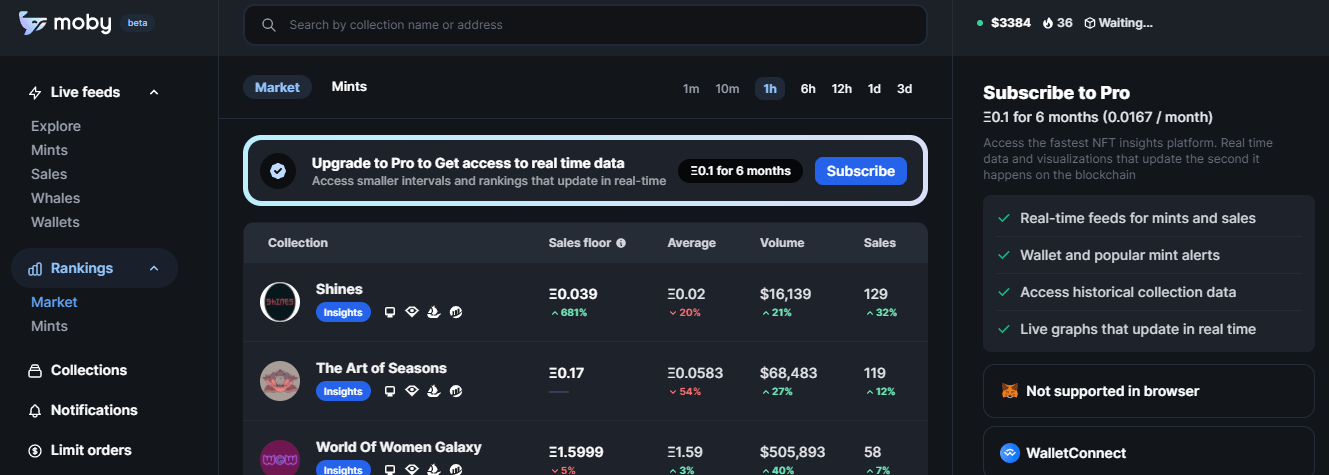The image size is (1329, 475).
Task: Click the beta badge next to moby
Action: pyautogui.click(x=137, y=23)
